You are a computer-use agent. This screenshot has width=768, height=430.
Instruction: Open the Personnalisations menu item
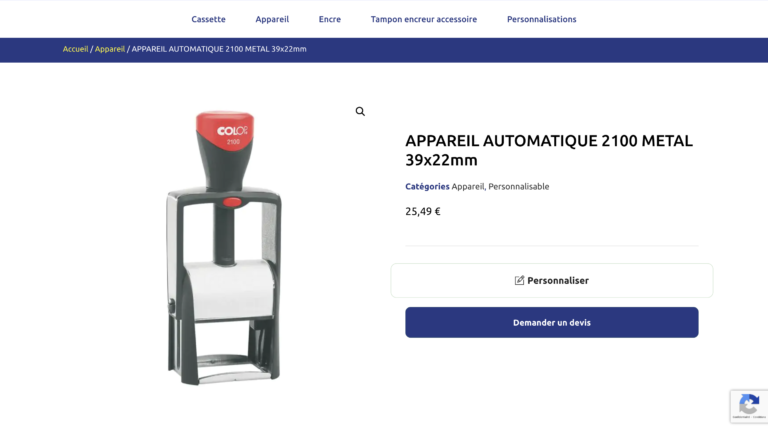pyautogui.click(x=541, y=19)
